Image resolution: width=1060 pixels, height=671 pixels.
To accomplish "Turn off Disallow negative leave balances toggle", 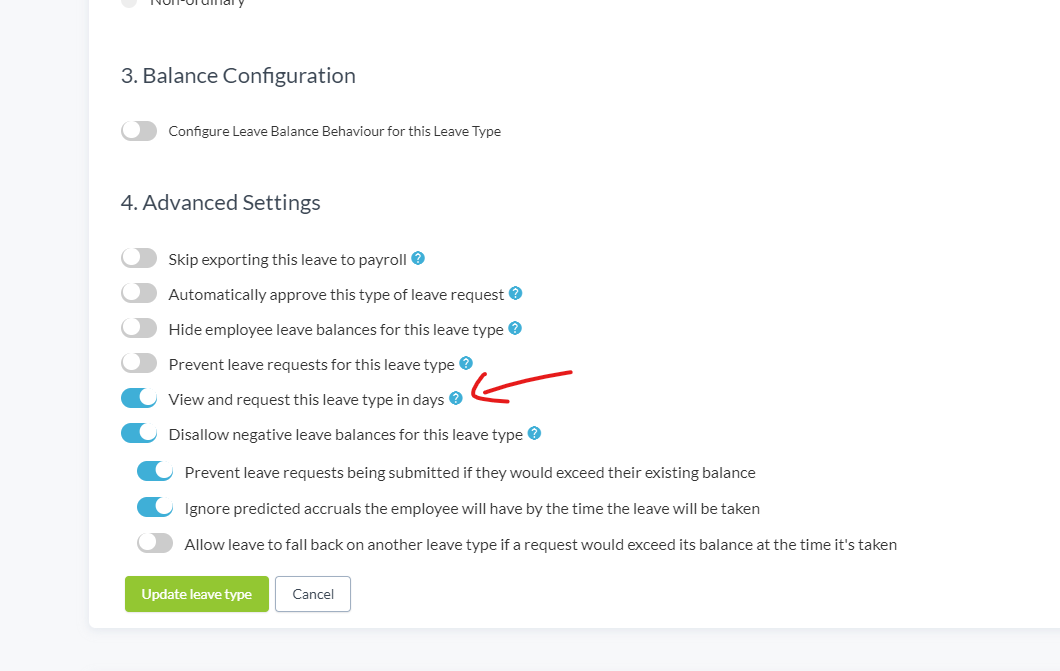I will [139, 433].
